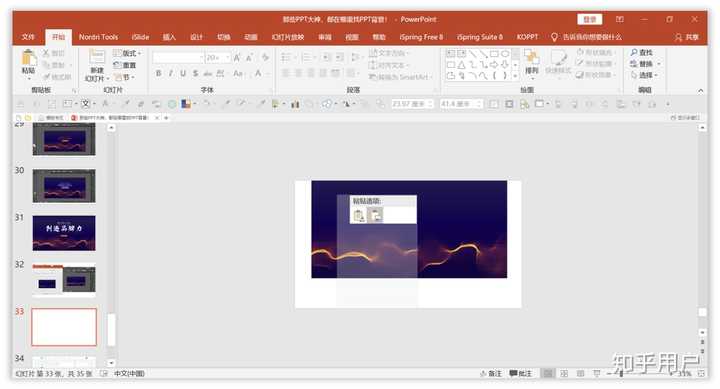Collapse the ribbon with chevron arrow
Screen dimensions: 720x389
[700, 90]
